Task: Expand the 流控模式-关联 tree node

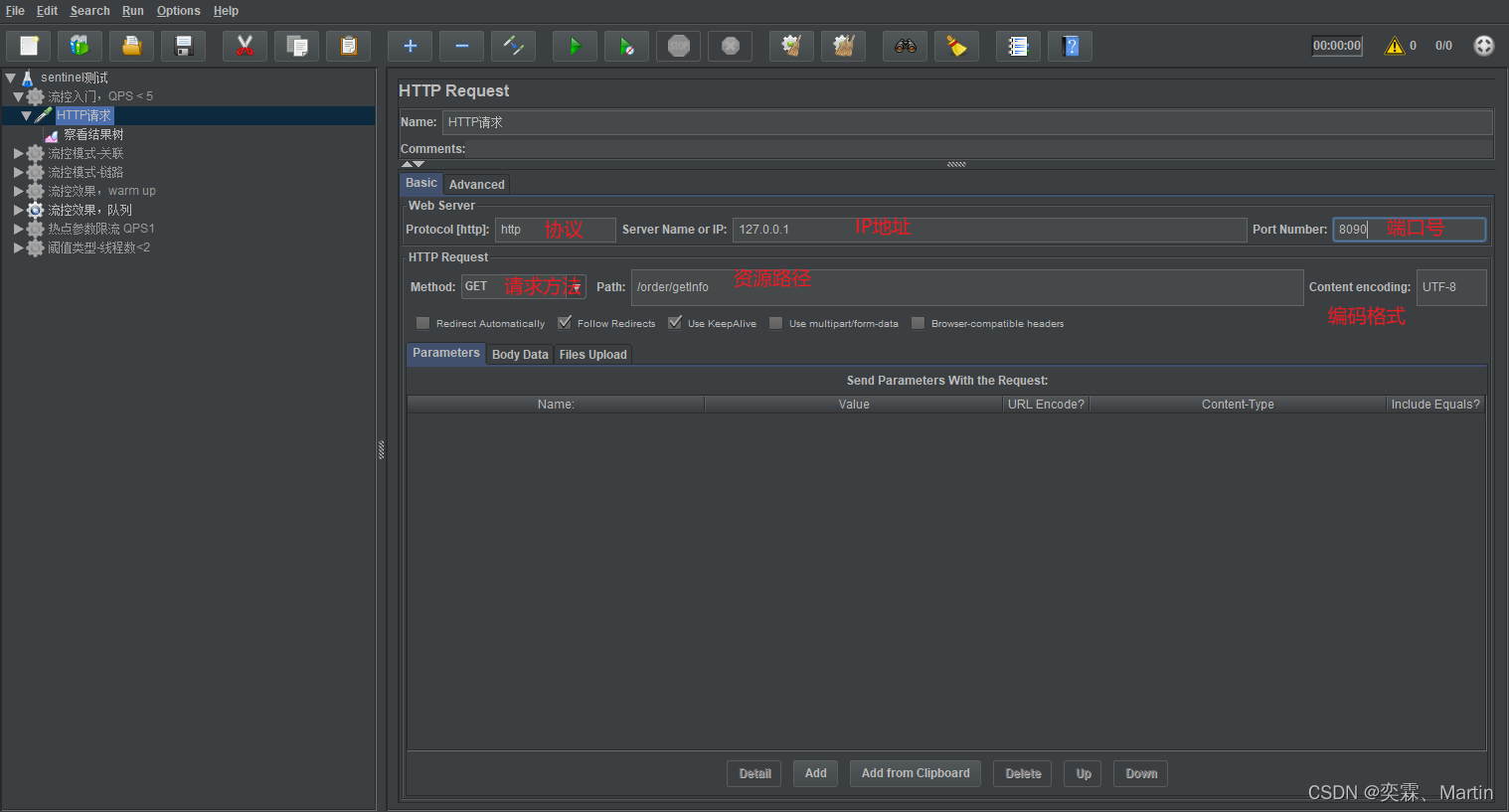Action: tap(18, 154)
